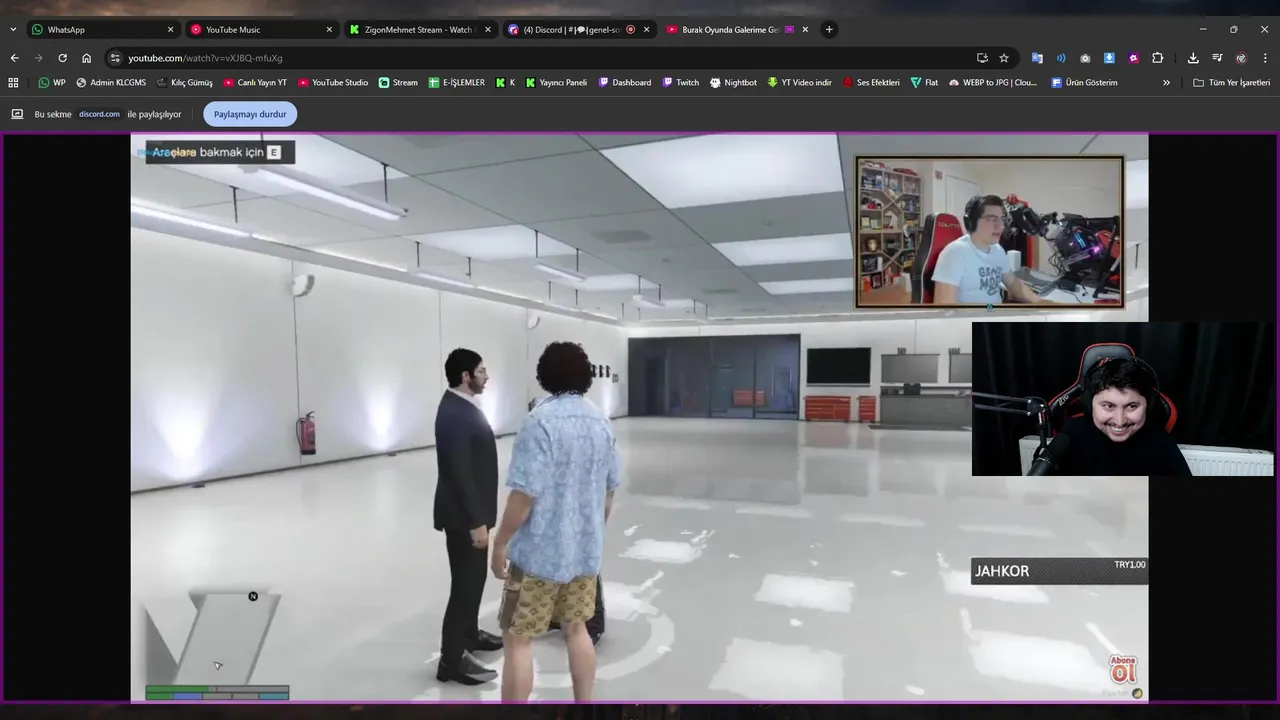
Task: Show browser downloads
Action: (1193, 58)
